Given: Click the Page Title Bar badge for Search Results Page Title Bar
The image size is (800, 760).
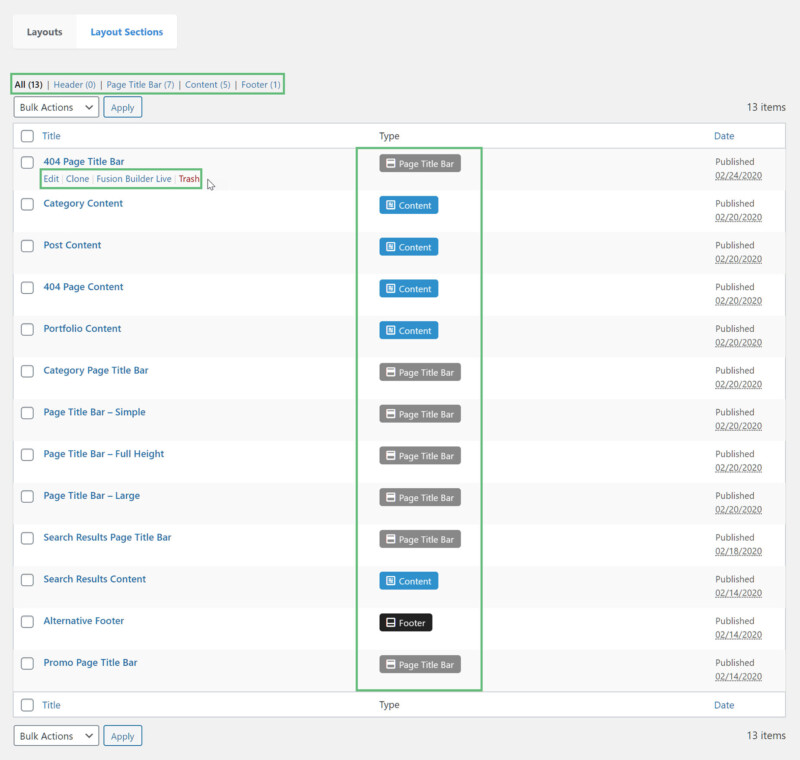Looking at the screenshot, I should 420,539.
